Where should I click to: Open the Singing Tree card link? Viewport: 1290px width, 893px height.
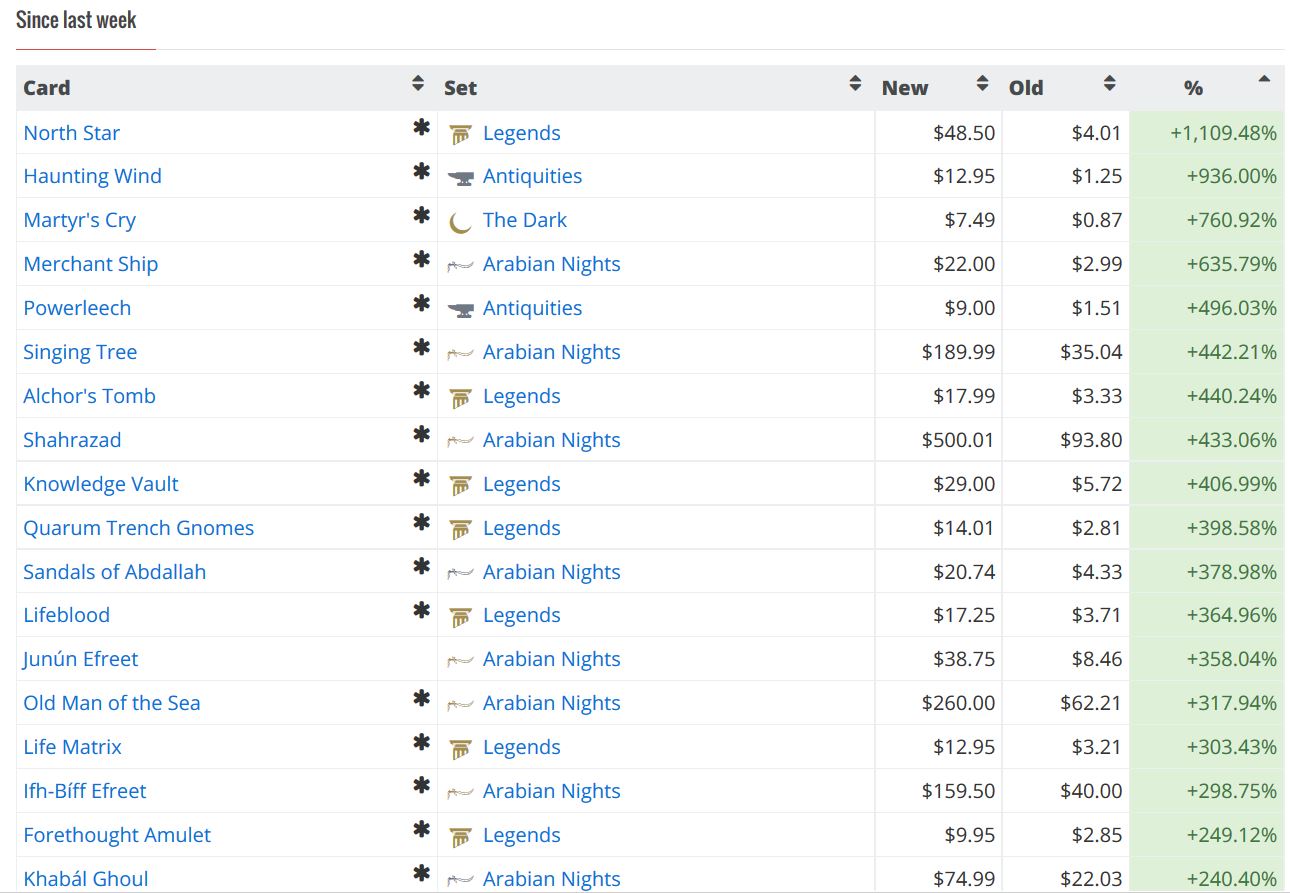pos(80,352)
